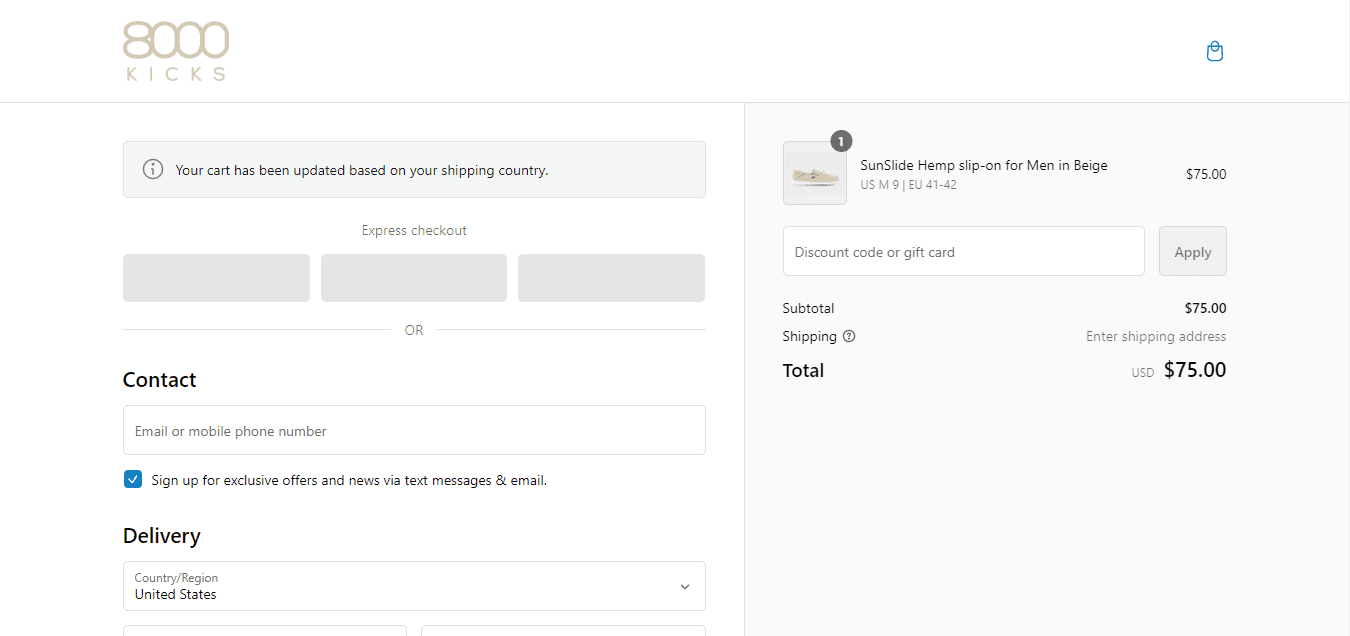Click the 'USD' currency label
Image resolution: width=1350 pixels, height=636 pixels.
[x=1143, y=372]
